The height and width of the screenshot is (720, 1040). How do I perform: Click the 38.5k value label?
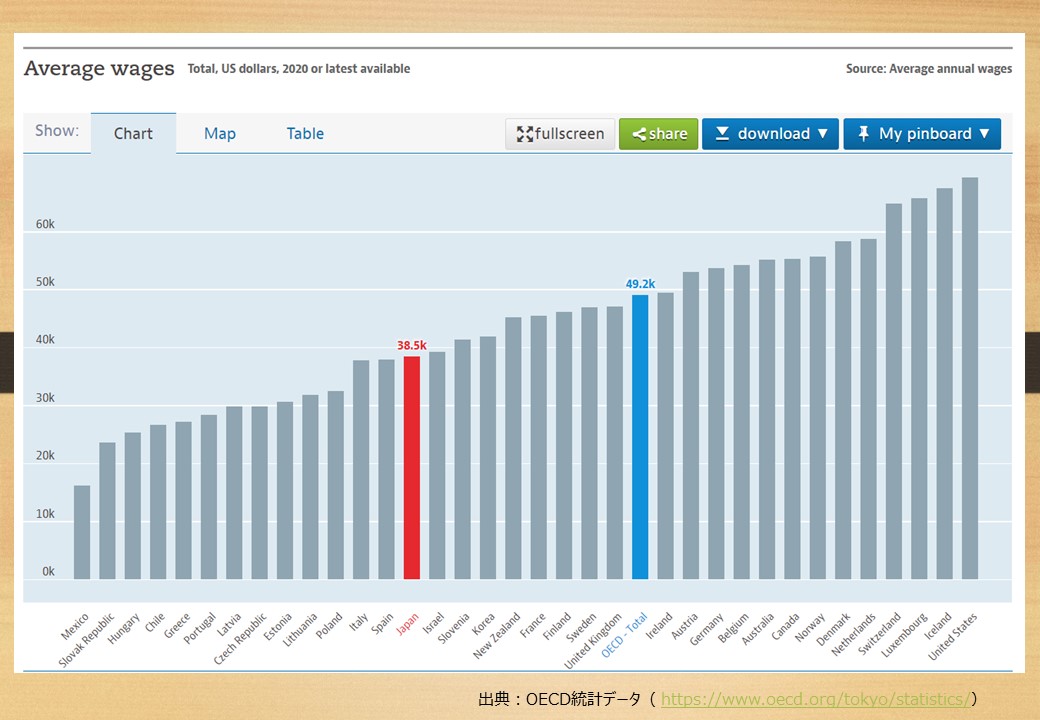[412, 345]
